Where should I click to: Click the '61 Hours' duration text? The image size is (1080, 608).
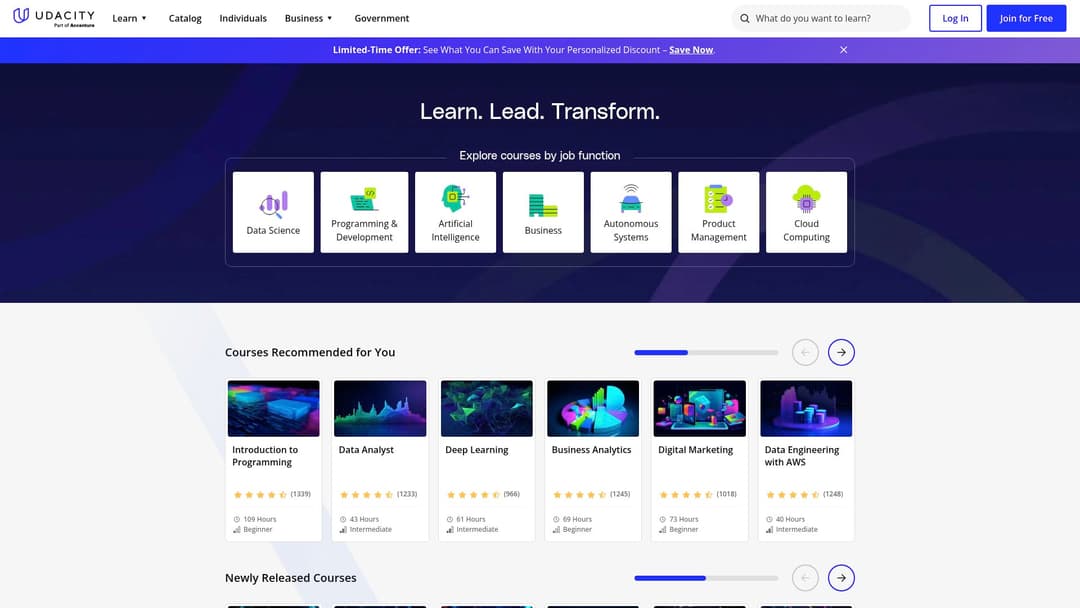tap(471, 519)
